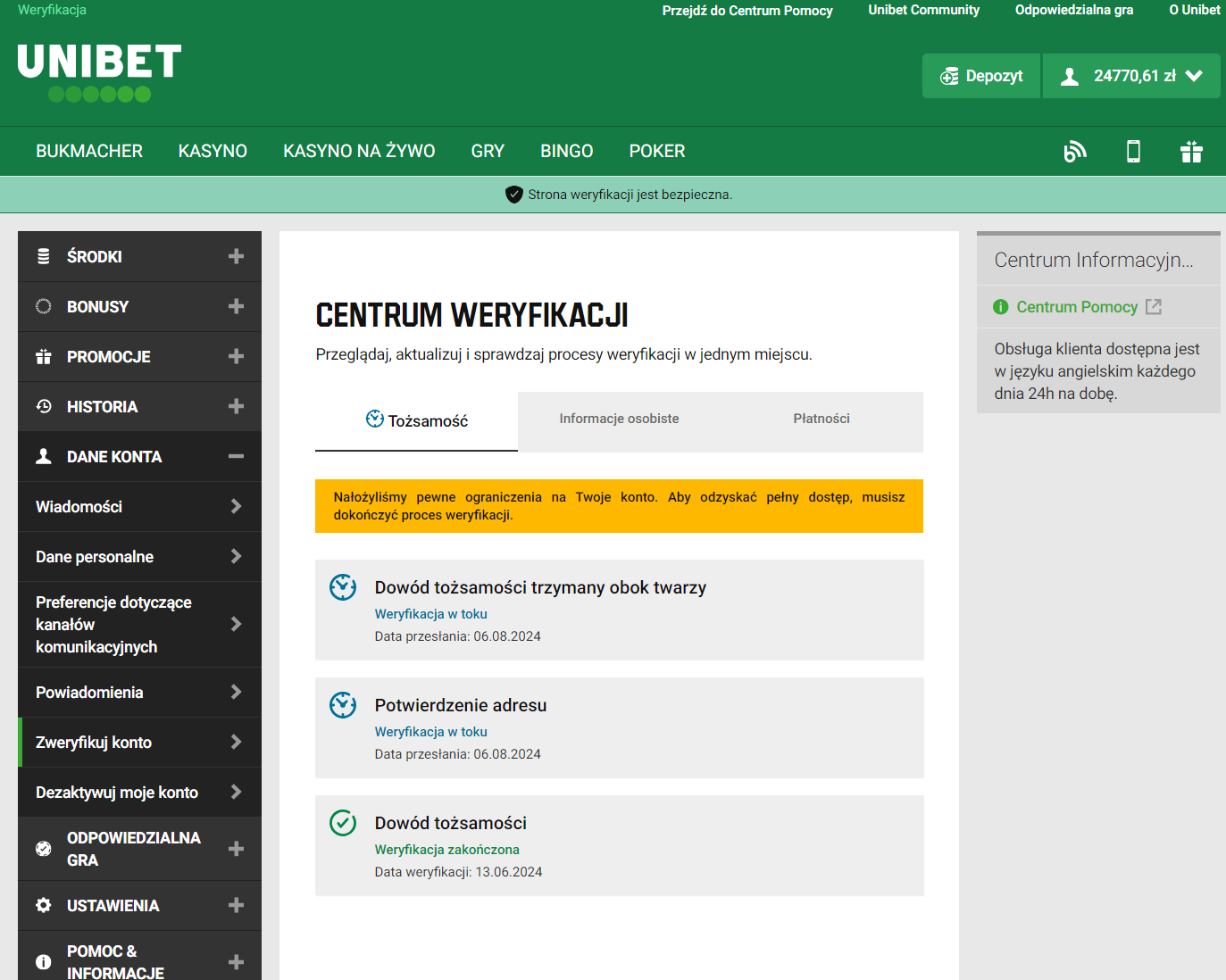Click Data weryfikacji: 13.06.2024 text
1226x980 pixels.
(458, 872)
